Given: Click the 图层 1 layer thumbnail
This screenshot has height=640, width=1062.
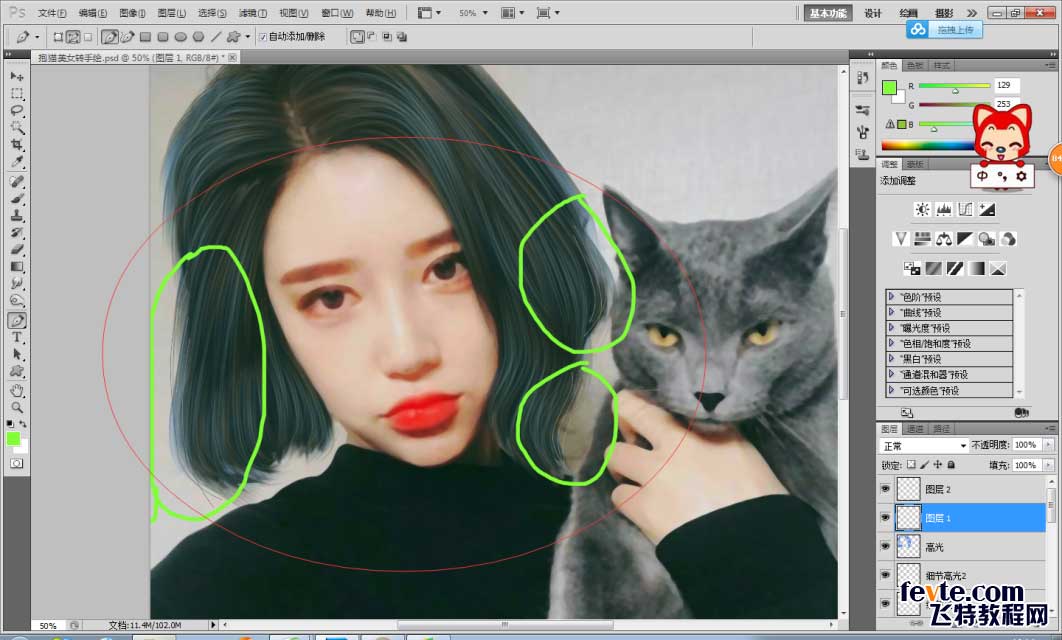Looking at the screenshot, I should click(x=909, y=518).
